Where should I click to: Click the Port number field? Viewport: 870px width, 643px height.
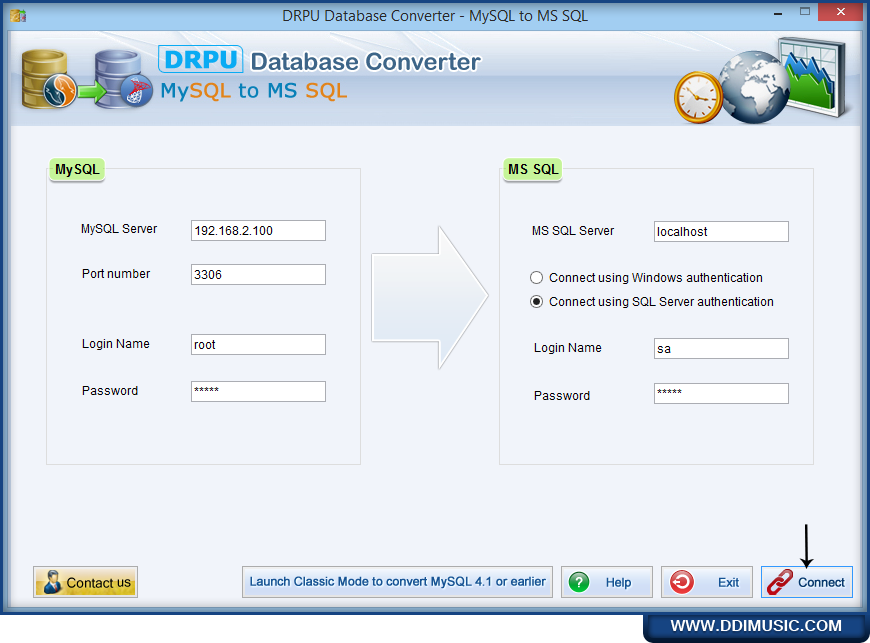coord(258,275)
